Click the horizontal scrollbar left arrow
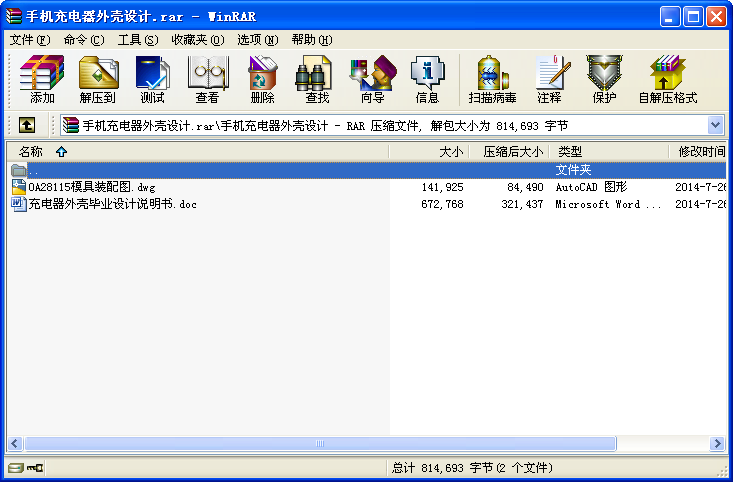733x482 pixels. click(x=15, y=443)
